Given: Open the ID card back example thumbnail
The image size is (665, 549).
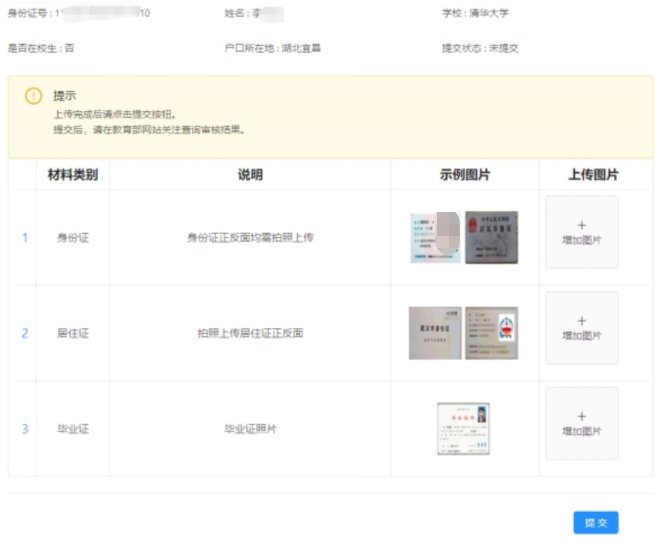Looking at the screenshot, I should pyautogui.click(x=492, y=237).
